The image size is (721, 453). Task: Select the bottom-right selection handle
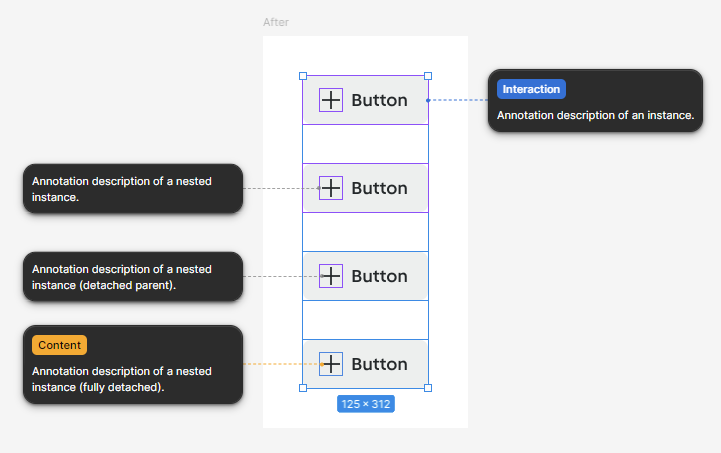(x=428, y=388)
